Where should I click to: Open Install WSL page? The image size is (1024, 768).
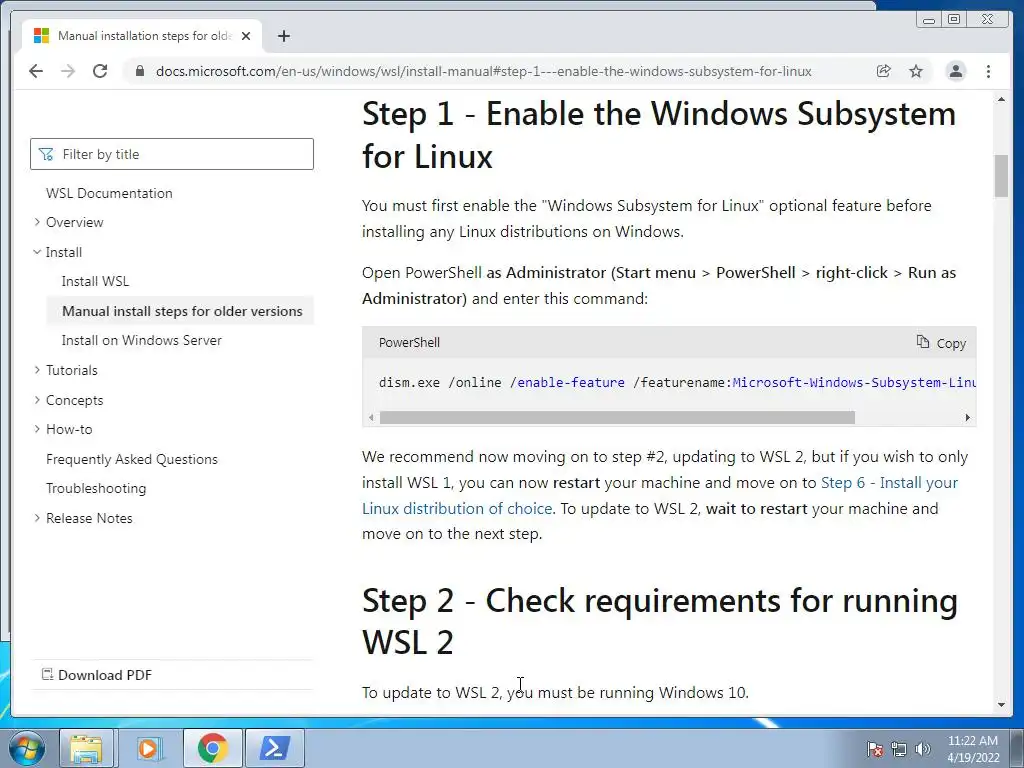95,281
